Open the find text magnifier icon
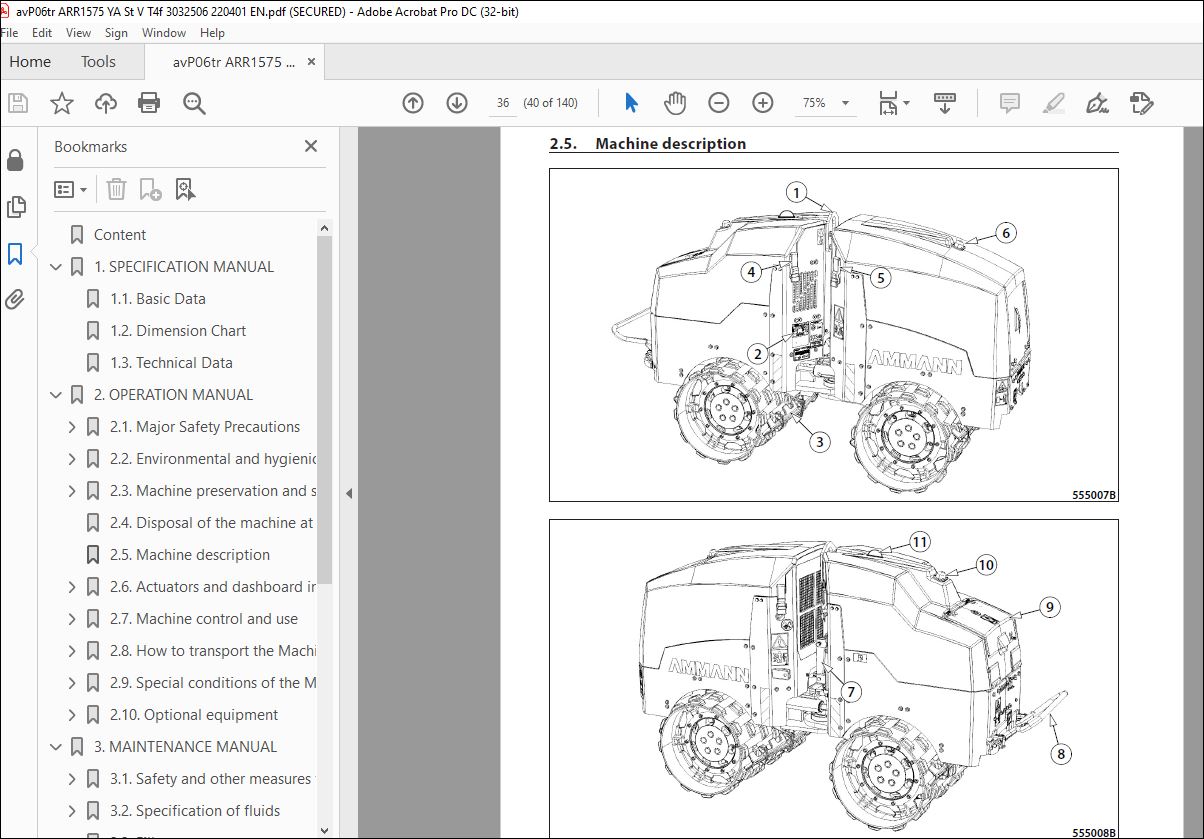This screenshot has width=1204, height=839. point(194,103)
